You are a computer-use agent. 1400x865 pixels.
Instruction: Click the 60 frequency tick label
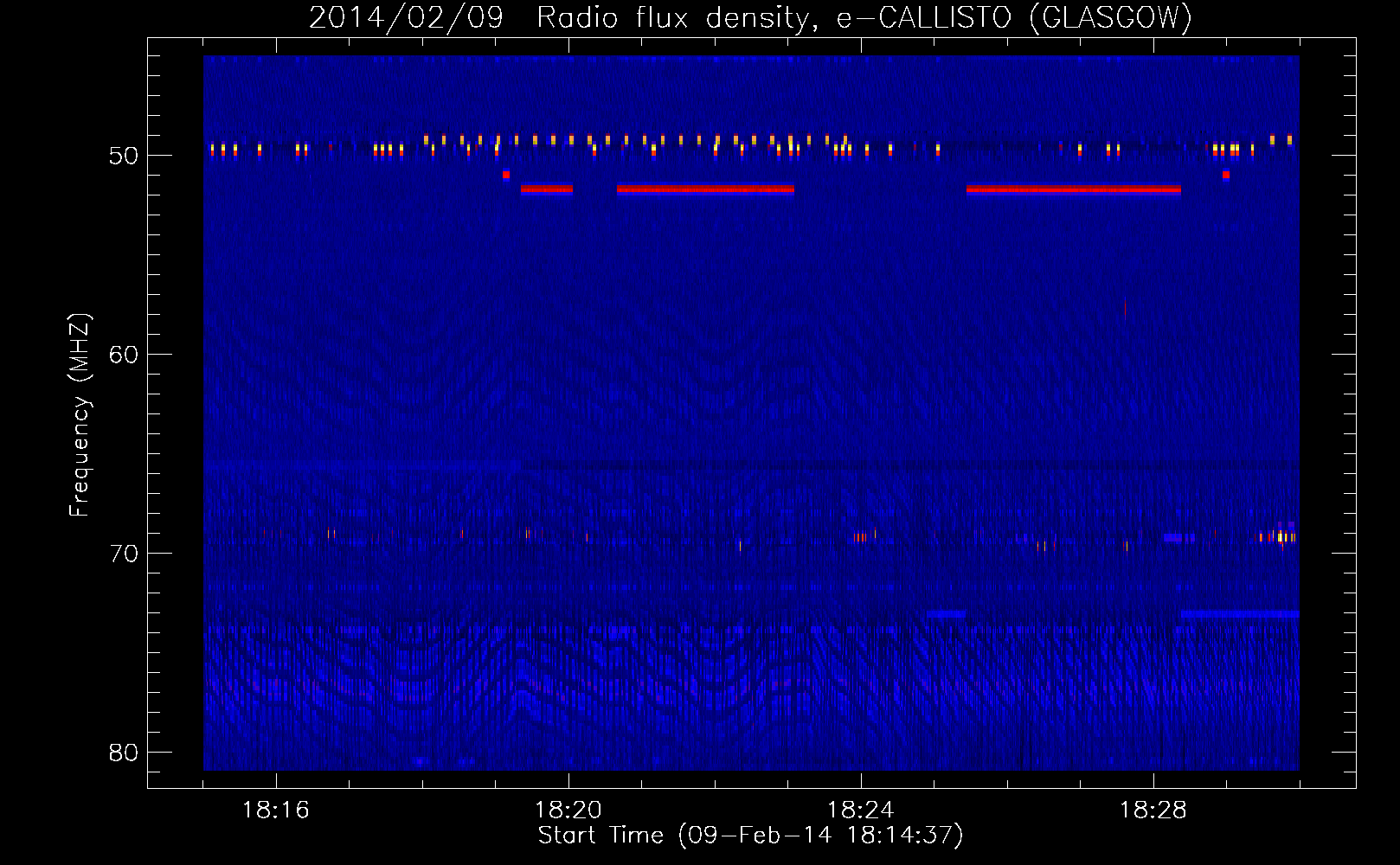(x=124, y=355)
